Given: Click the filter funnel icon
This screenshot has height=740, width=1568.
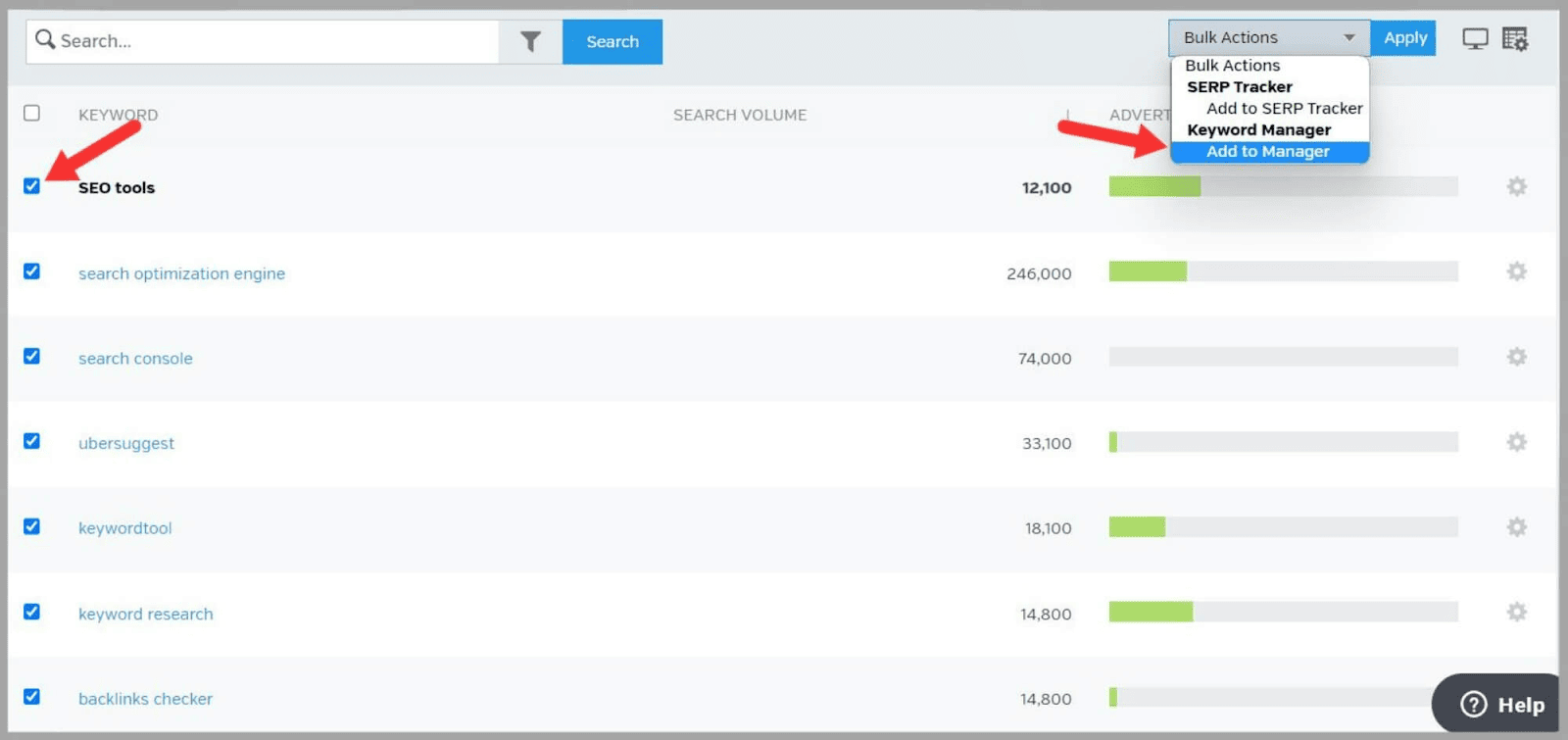Looking at the screenshot, I should tap(530, 41).
